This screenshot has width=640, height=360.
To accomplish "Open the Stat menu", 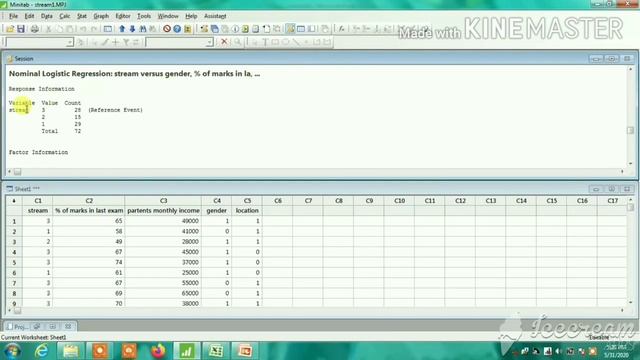I will [x=82, y=16].
